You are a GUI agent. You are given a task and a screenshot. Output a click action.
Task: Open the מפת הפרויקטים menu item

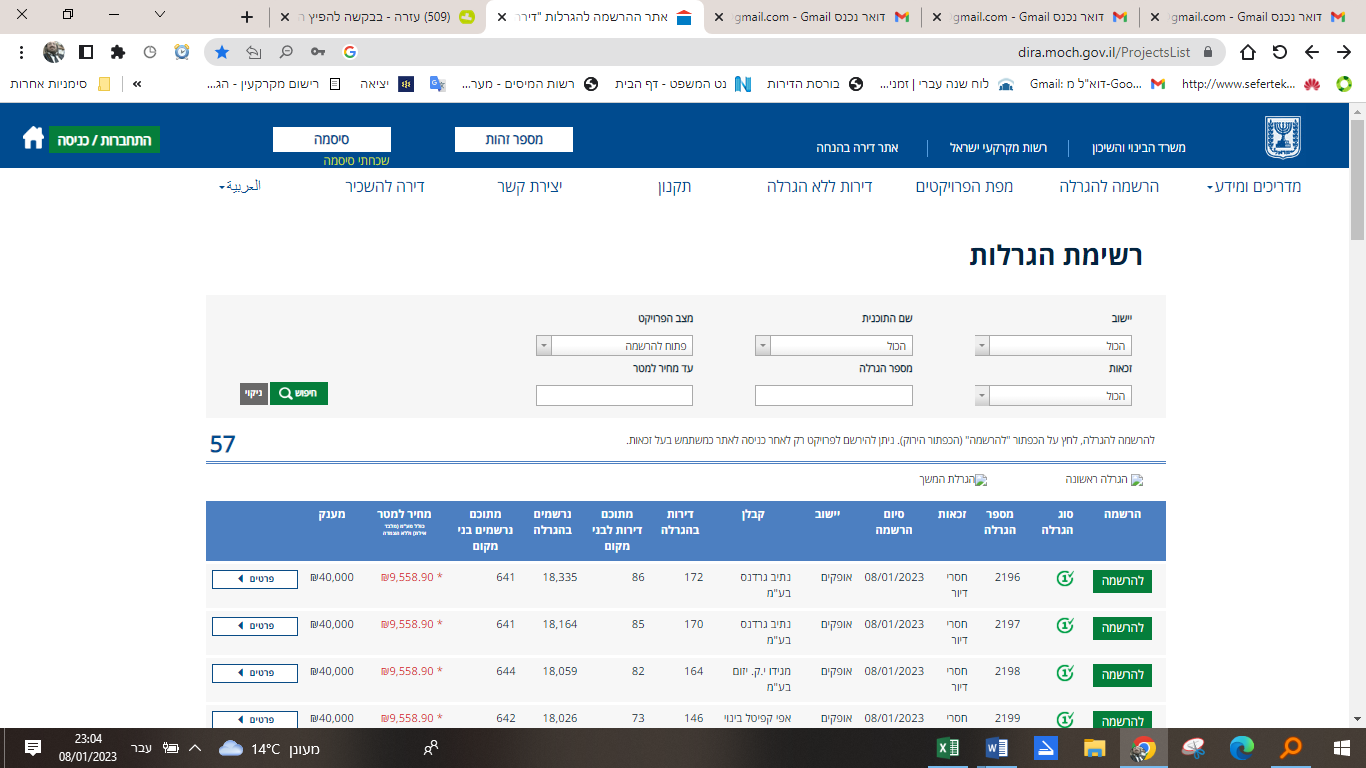pos(965,186)
